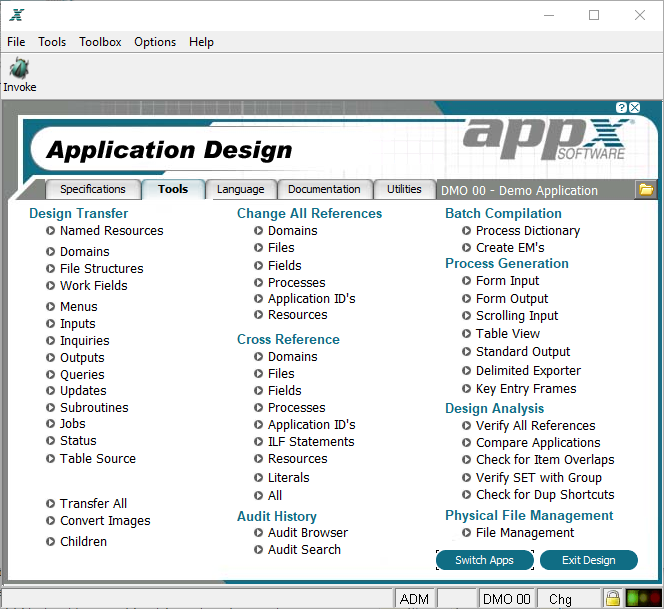Image resolution: width=664 pixels, height=609 pixels.
Task: Click the padlock icon in status bar
Action: coord(612,598)
